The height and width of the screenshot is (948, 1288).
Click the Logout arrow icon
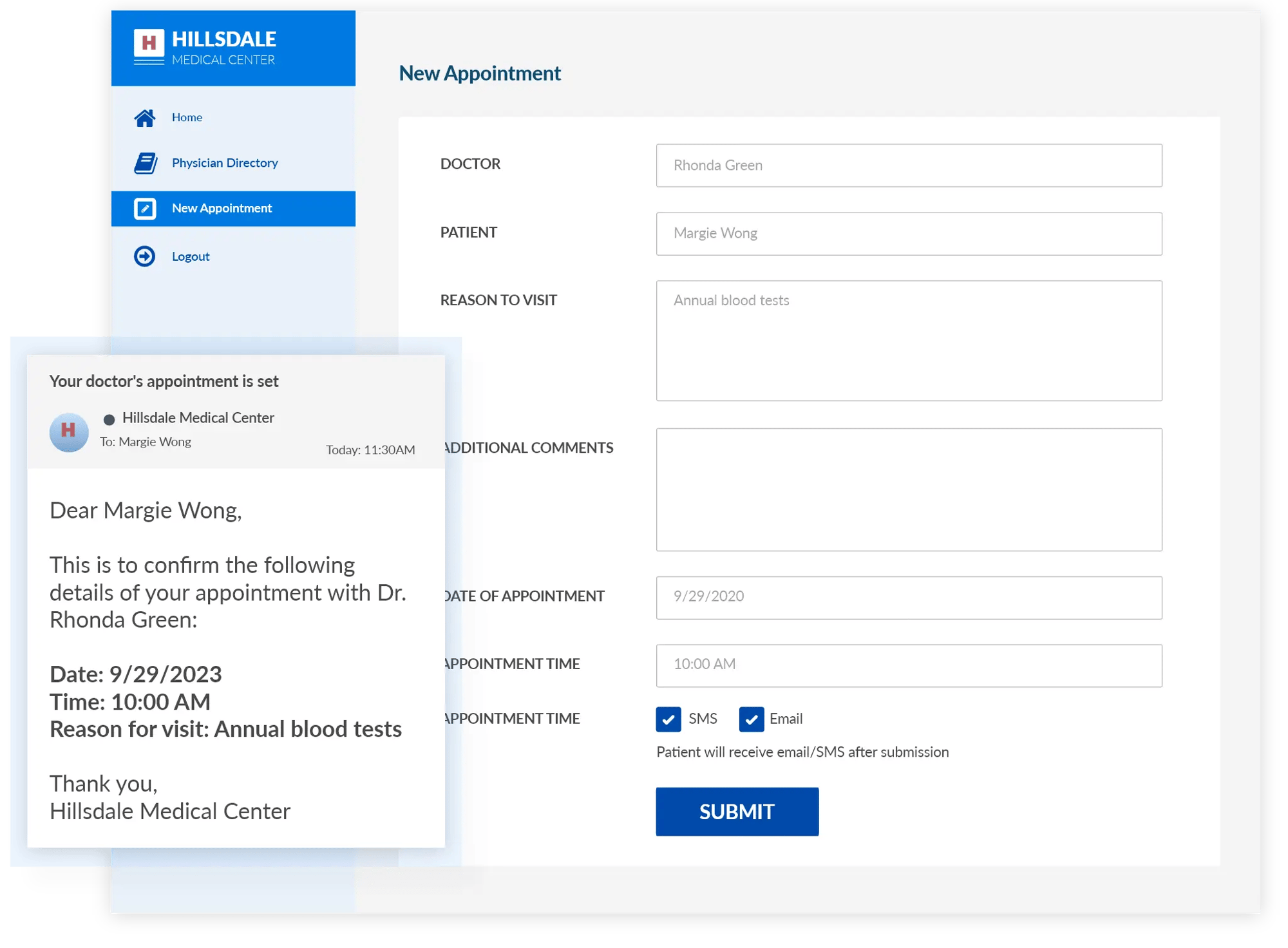point(145,256)
